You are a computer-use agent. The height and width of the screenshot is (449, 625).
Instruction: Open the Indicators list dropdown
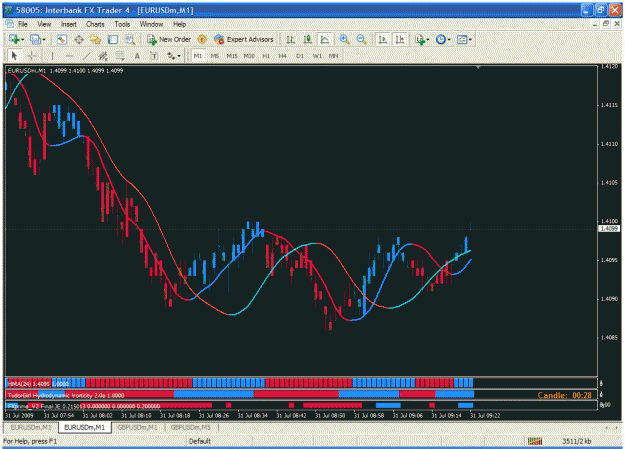click(422, 39)
